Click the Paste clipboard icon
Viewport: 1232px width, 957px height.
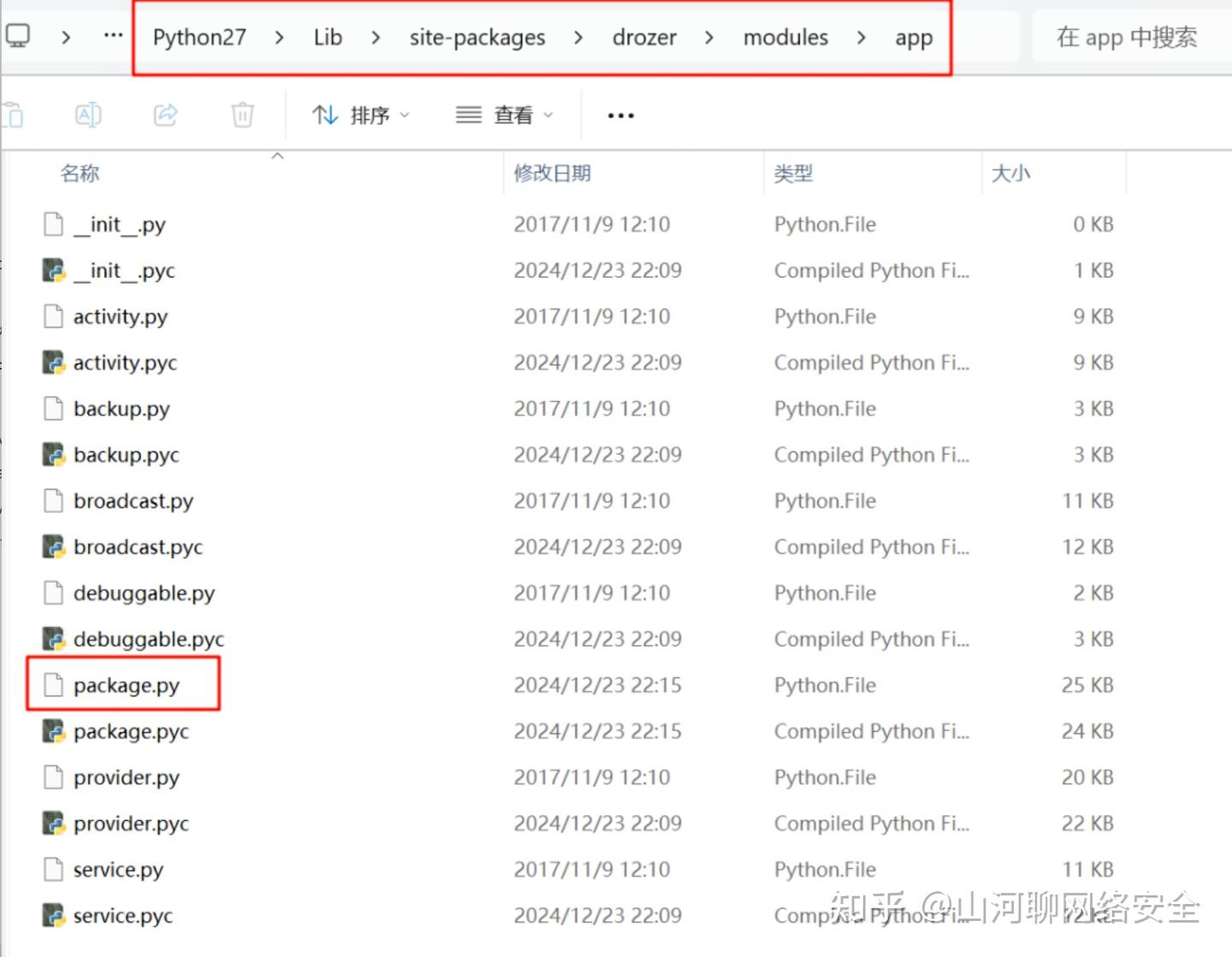pos(13,115)
